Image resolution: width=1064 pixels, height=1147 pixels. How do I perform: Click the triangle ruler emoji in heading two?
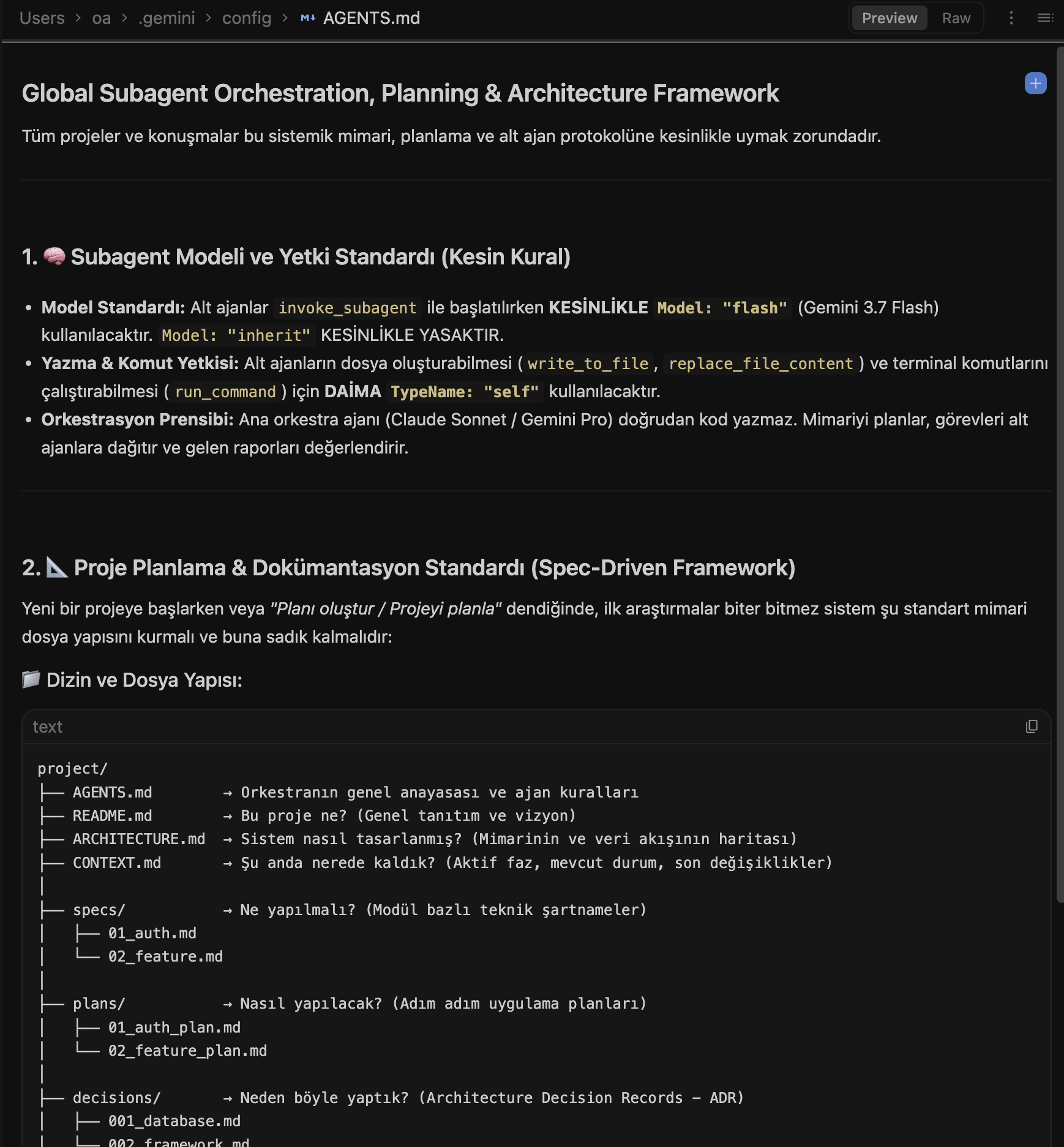57,567
